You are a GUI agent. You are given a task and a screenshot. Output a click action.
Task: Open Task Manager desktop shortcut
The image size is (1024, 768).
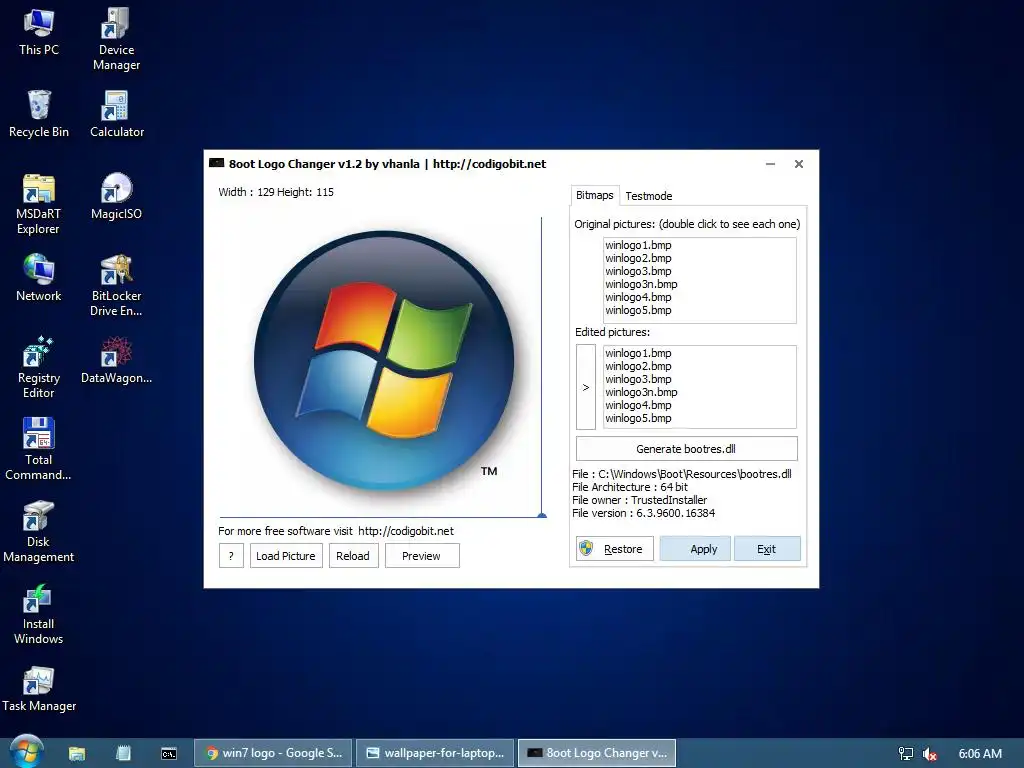(x=39, y=690)
